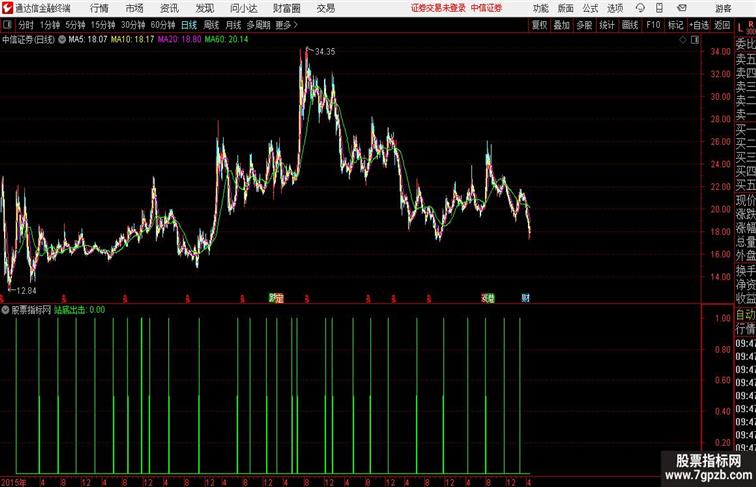Open the mail envelope icon

coord(682,8)
